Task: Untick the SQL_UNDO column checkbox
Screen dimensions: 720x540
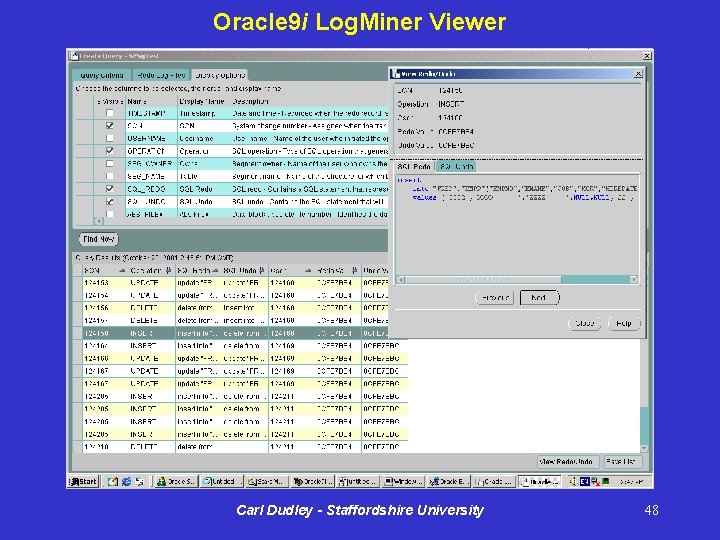Action: coord(109,201)
